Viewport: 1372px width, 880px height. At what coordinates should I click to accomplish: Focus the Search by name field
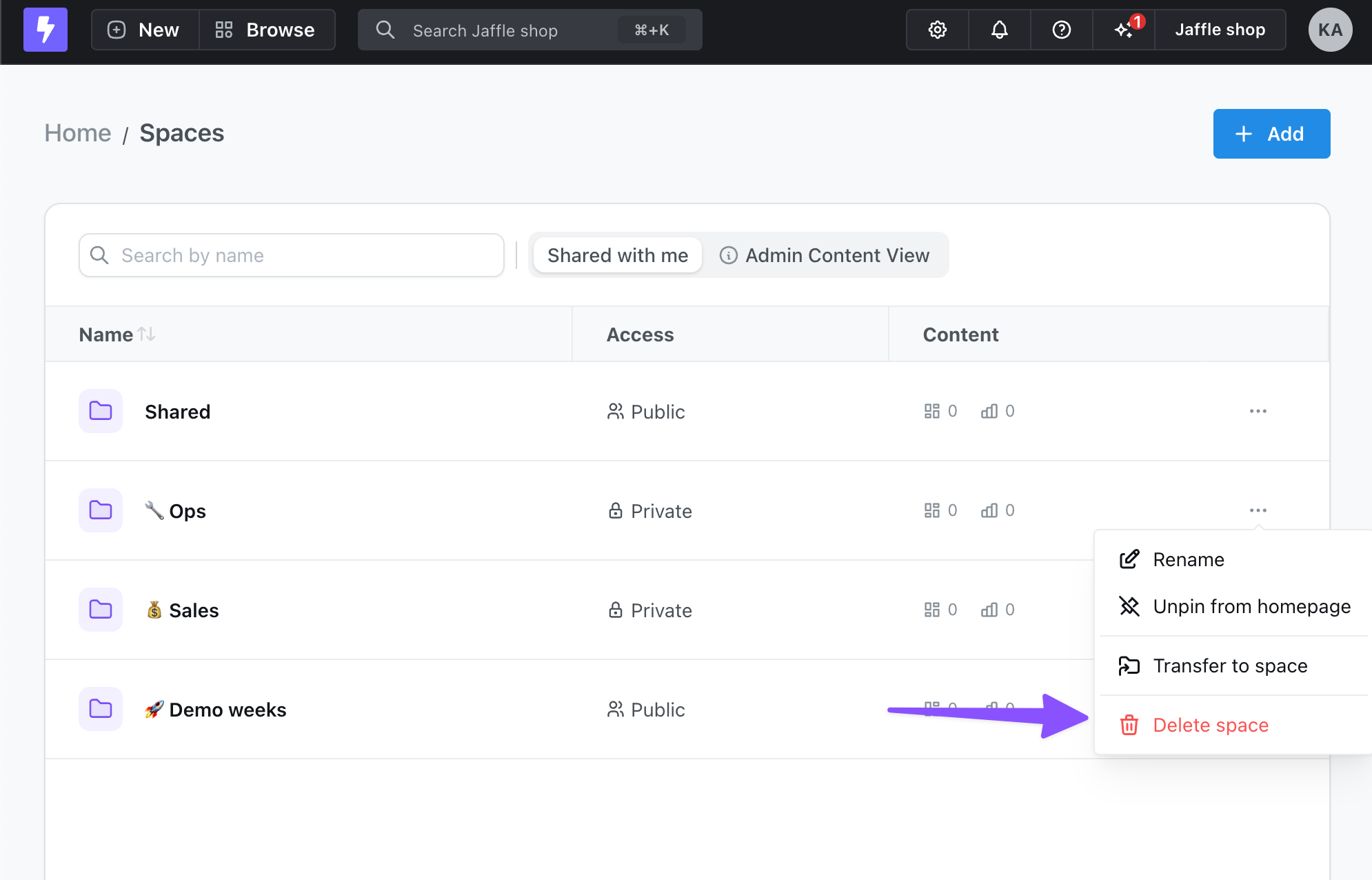(291, 255)
